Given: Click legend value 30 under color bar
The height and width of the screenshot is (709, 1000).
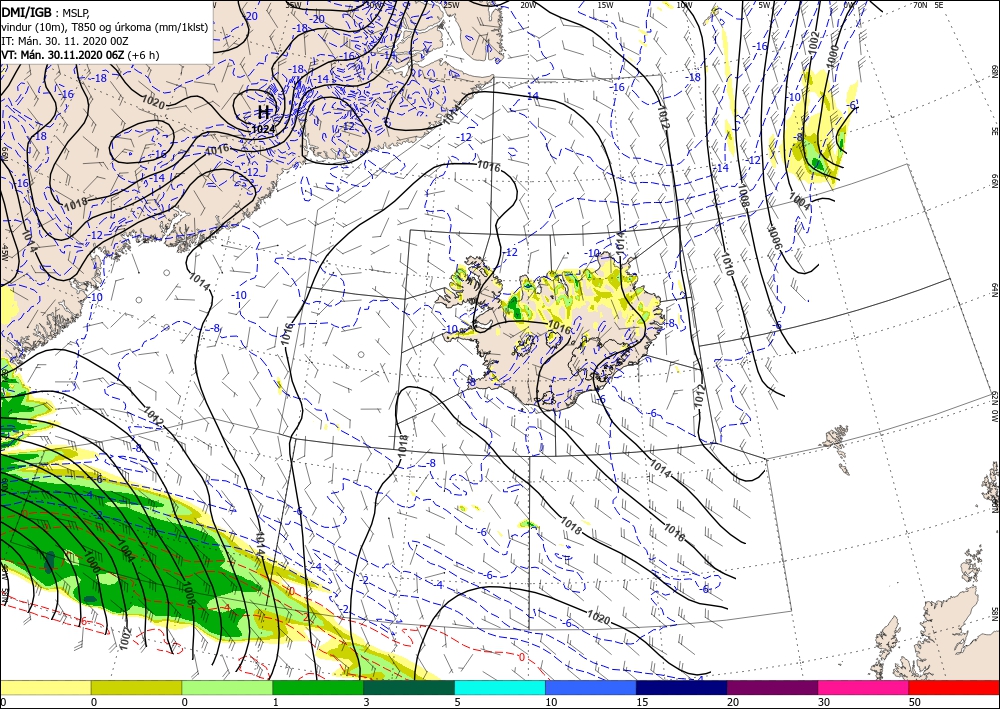Looking at the screenshot, I should [824, 702].
